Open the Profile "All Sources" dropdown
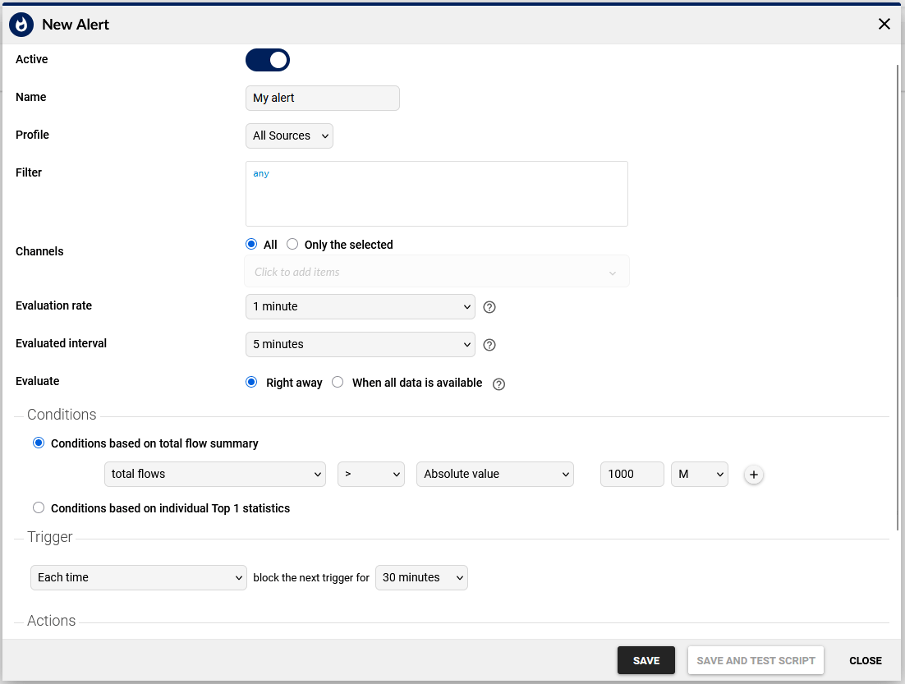Viewport: 906px width, 684px height. (289, 135)
